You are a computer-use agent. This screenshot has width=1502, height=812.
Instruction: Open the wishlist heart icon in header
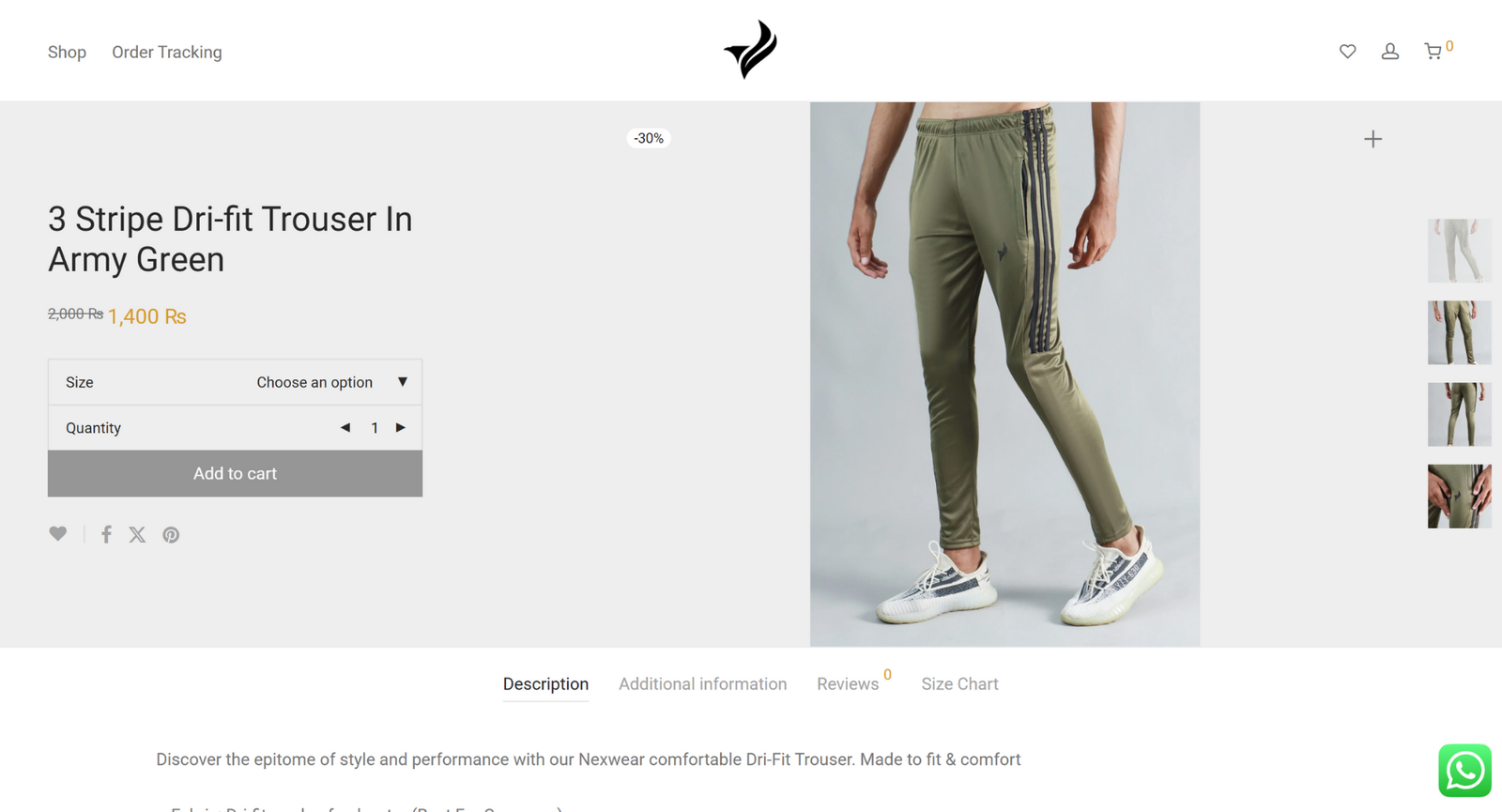click(1347, 52)
